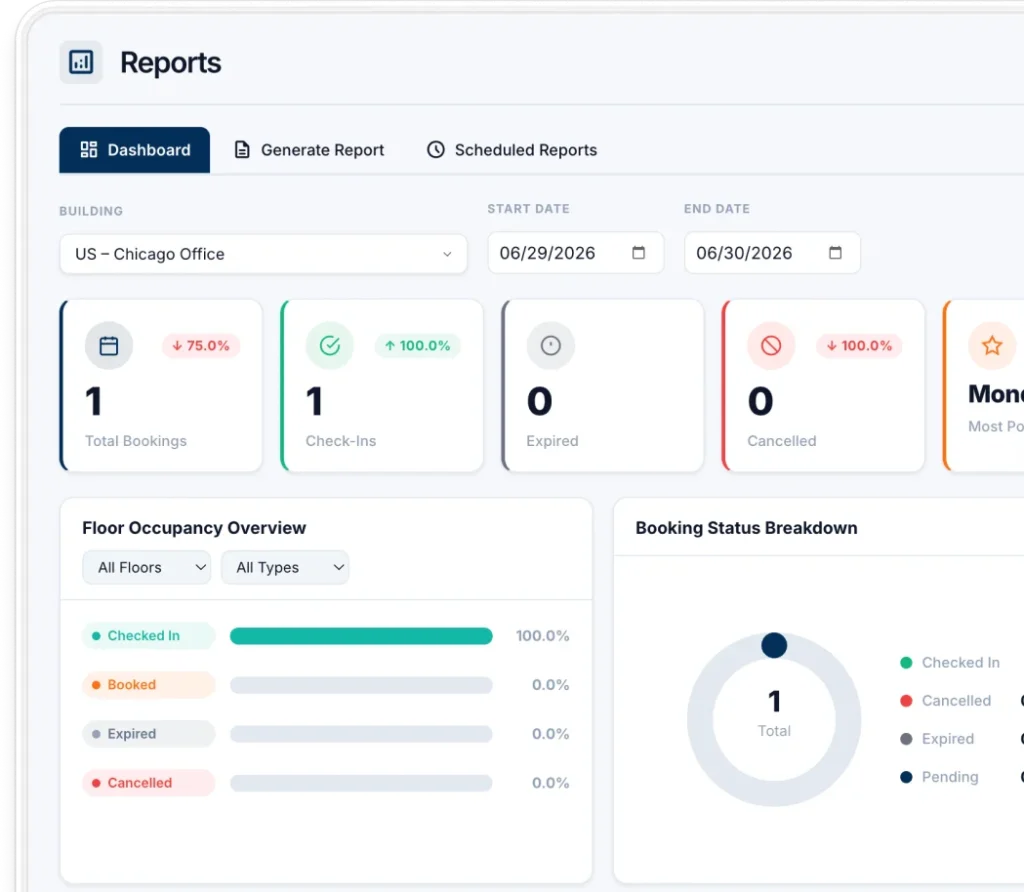Open the All Types dropdown

285,567
